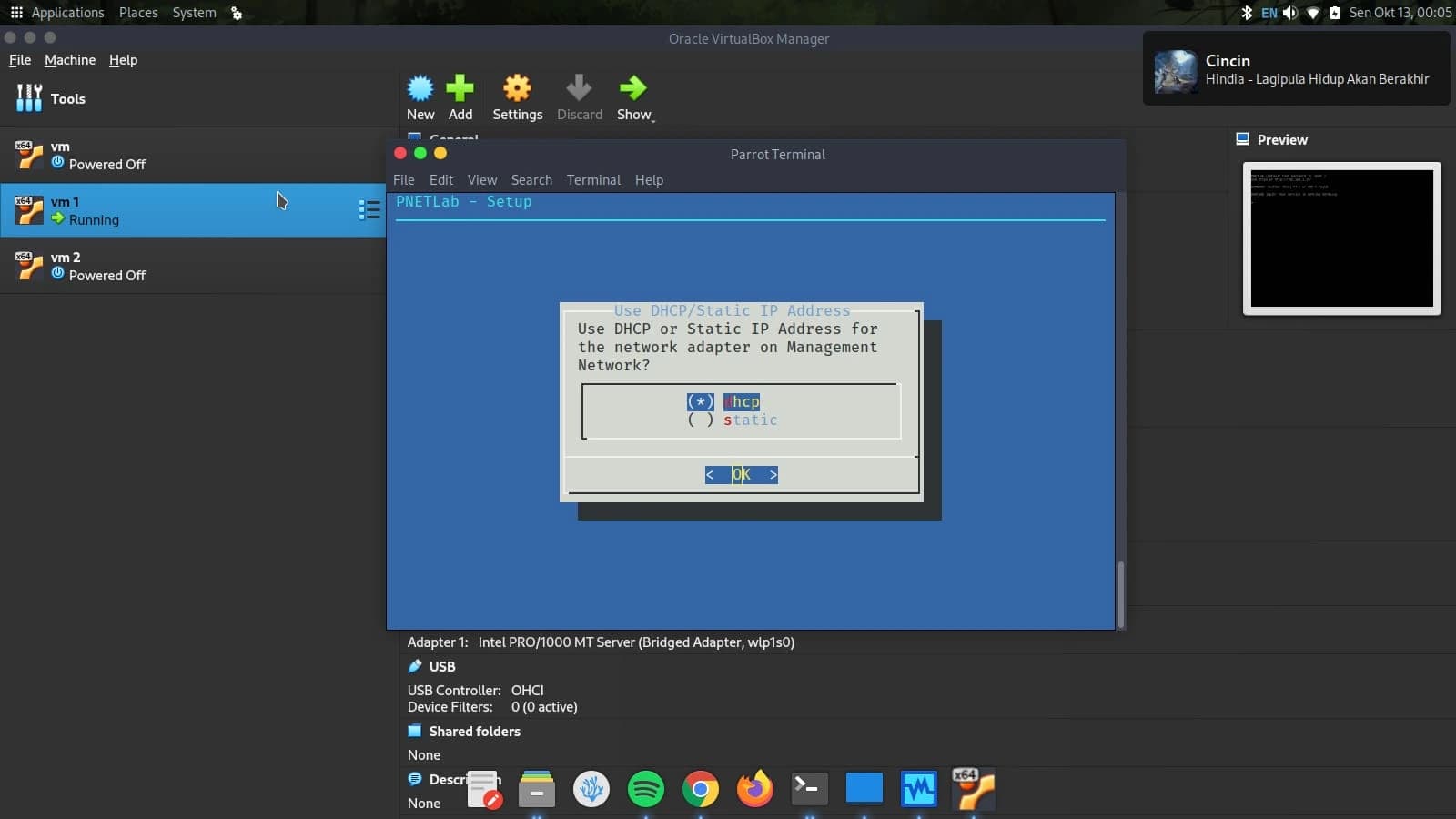Viewport: 1456px width, 819px height.
Task: Open the Machine menu in VirtualBox
Action: (70, 60)
